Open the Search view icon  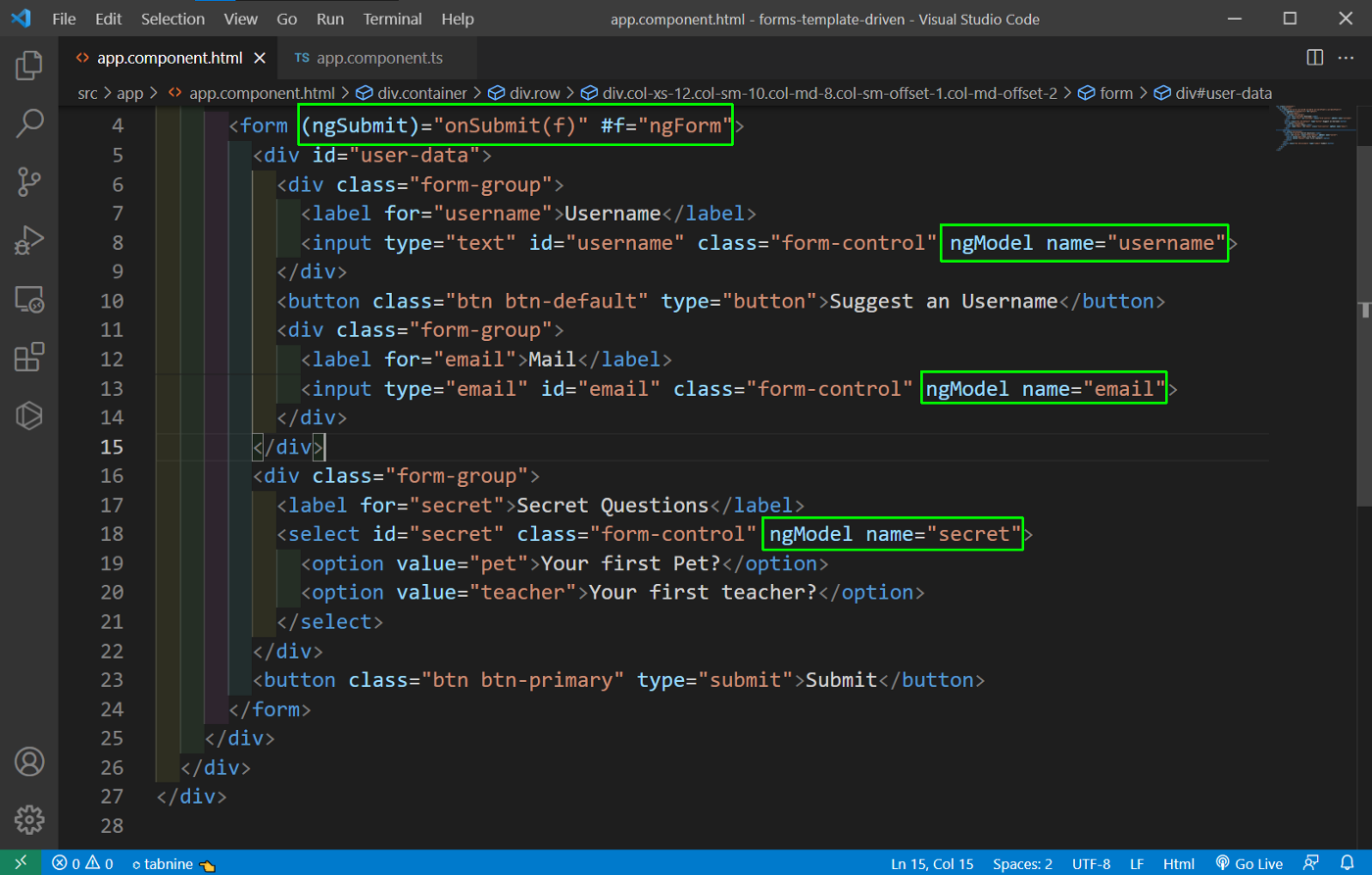[29, 123]
